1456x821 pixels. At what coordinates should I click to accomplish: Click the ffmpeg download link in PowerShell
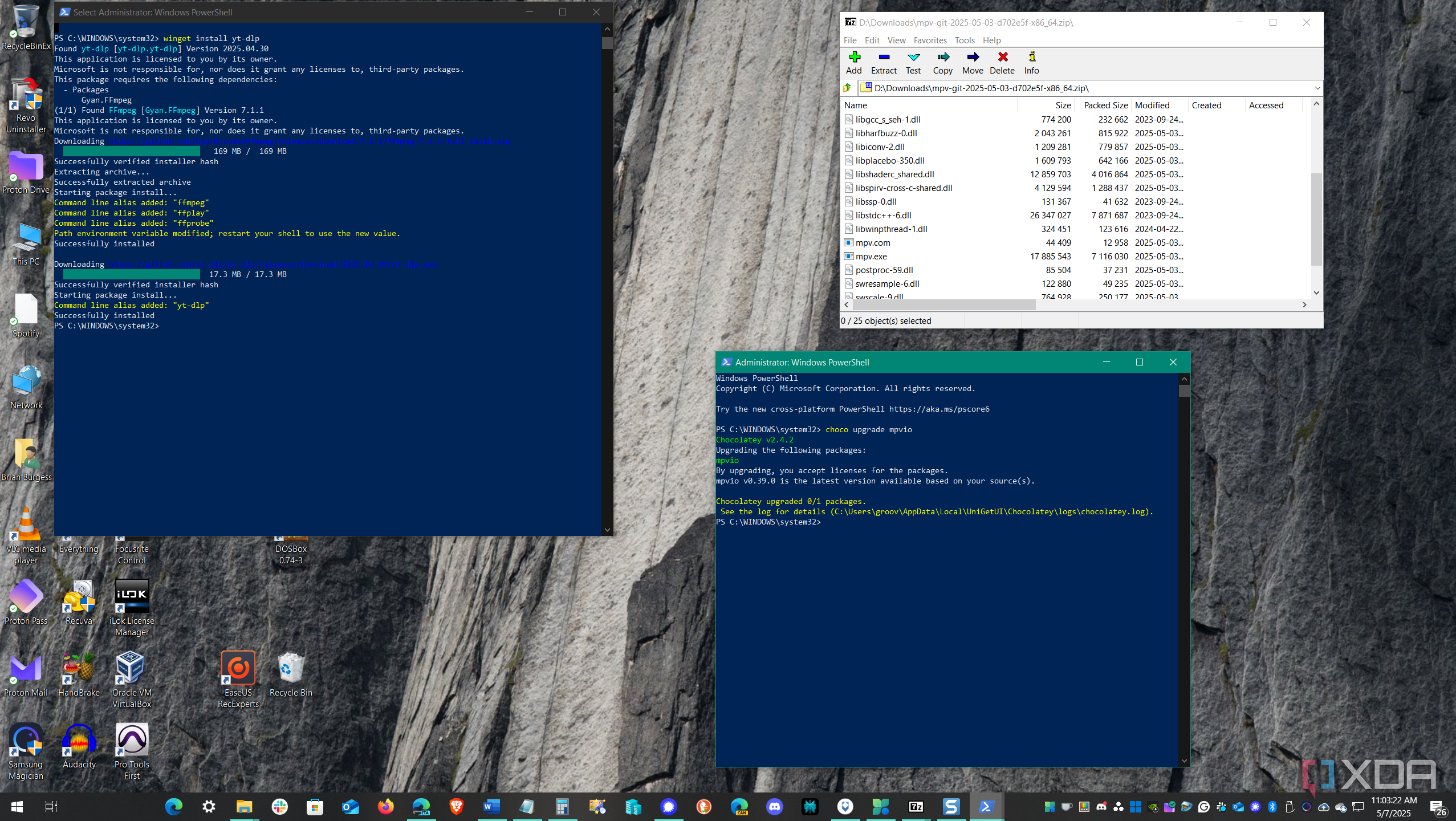pyautogui.click(x=309, y=141)
